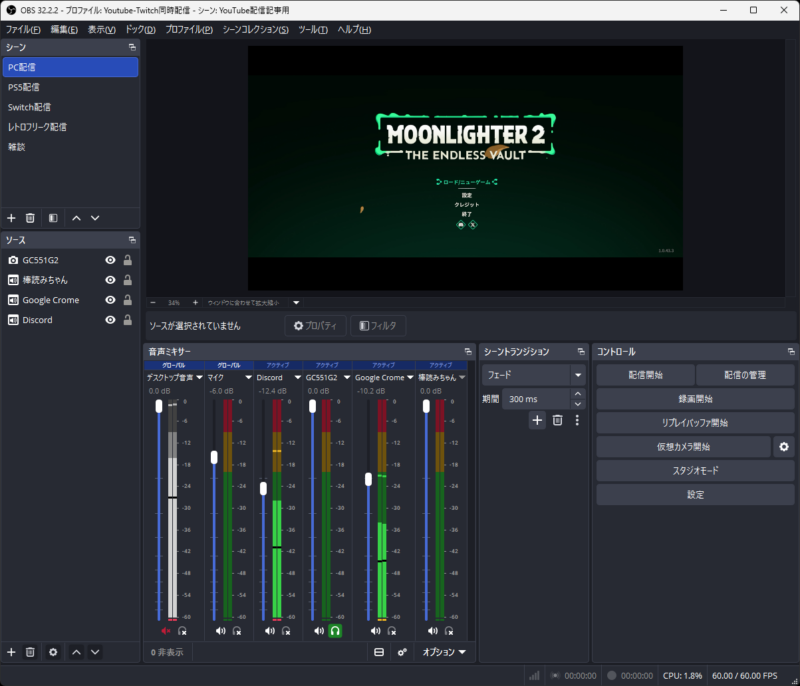Move scene down with arrow icon
The height and width of the screenshot is (686, 800).
point(95,218)
